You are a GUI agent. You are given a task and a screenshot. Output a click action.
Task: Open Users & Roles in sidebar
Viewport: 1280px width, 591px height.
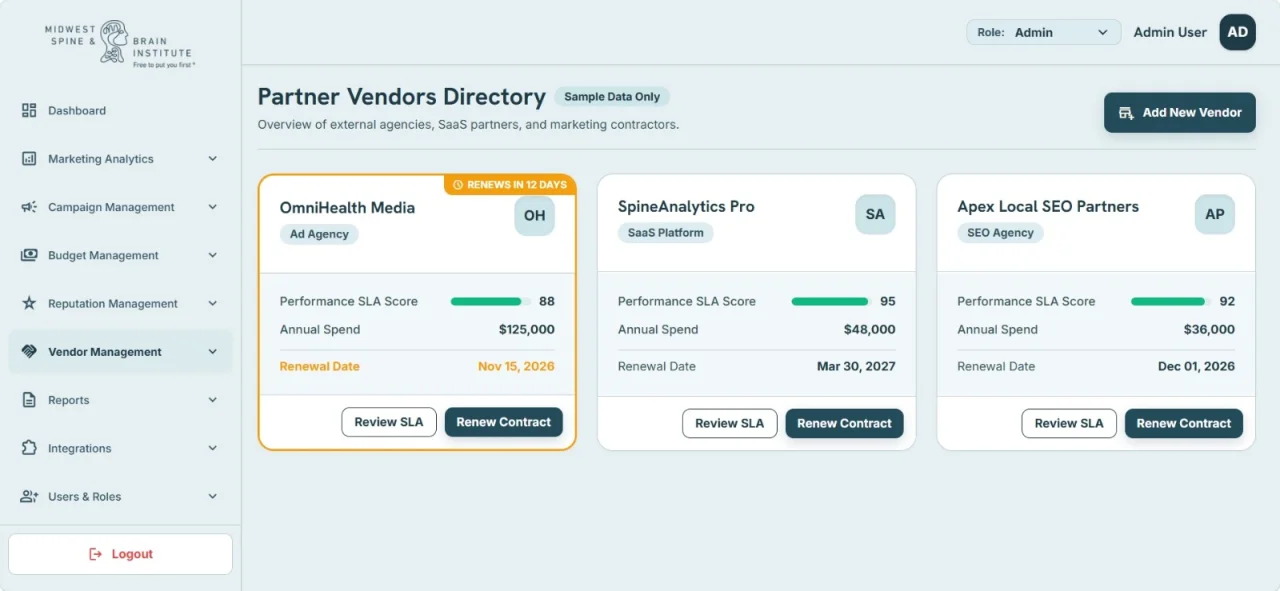(120, 496)
